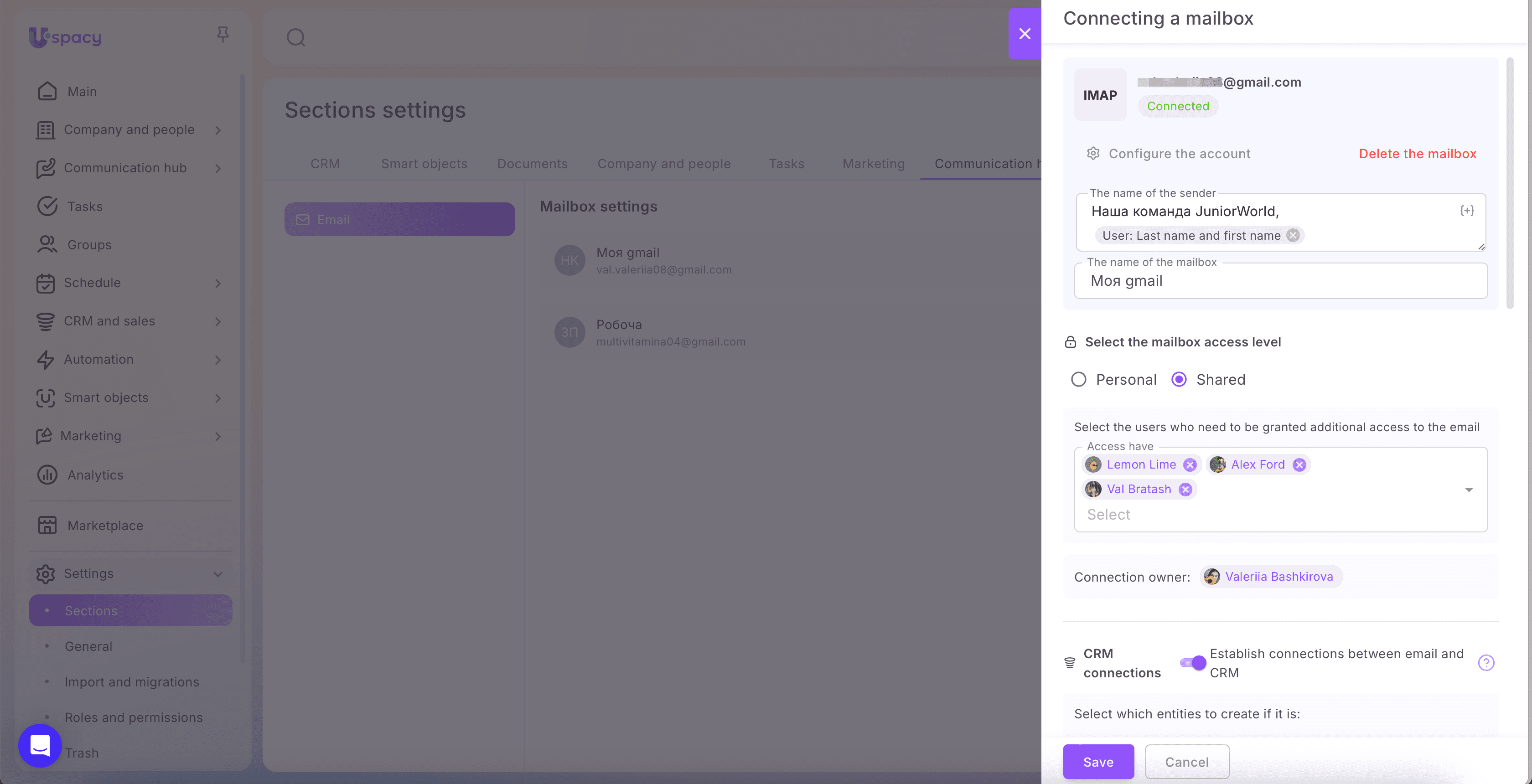Switch to the Documents tab

[x=532, y=164]
